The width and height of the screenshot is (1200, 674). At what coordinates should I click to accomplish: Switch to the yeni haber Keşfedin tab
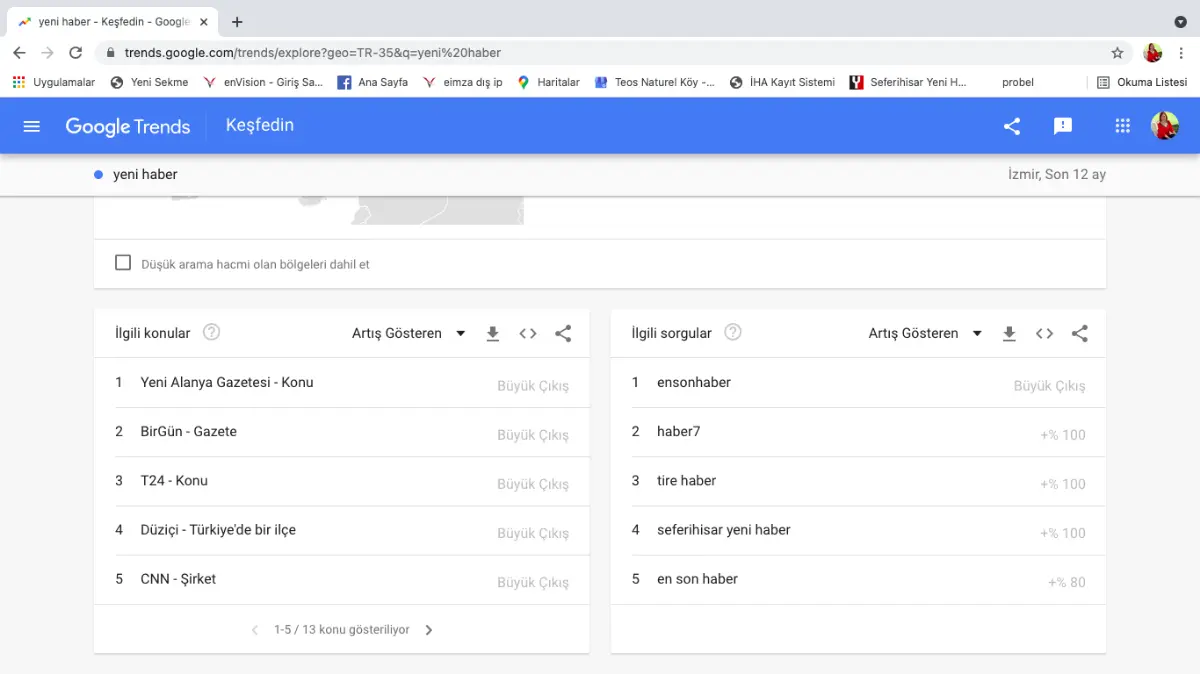113,22
